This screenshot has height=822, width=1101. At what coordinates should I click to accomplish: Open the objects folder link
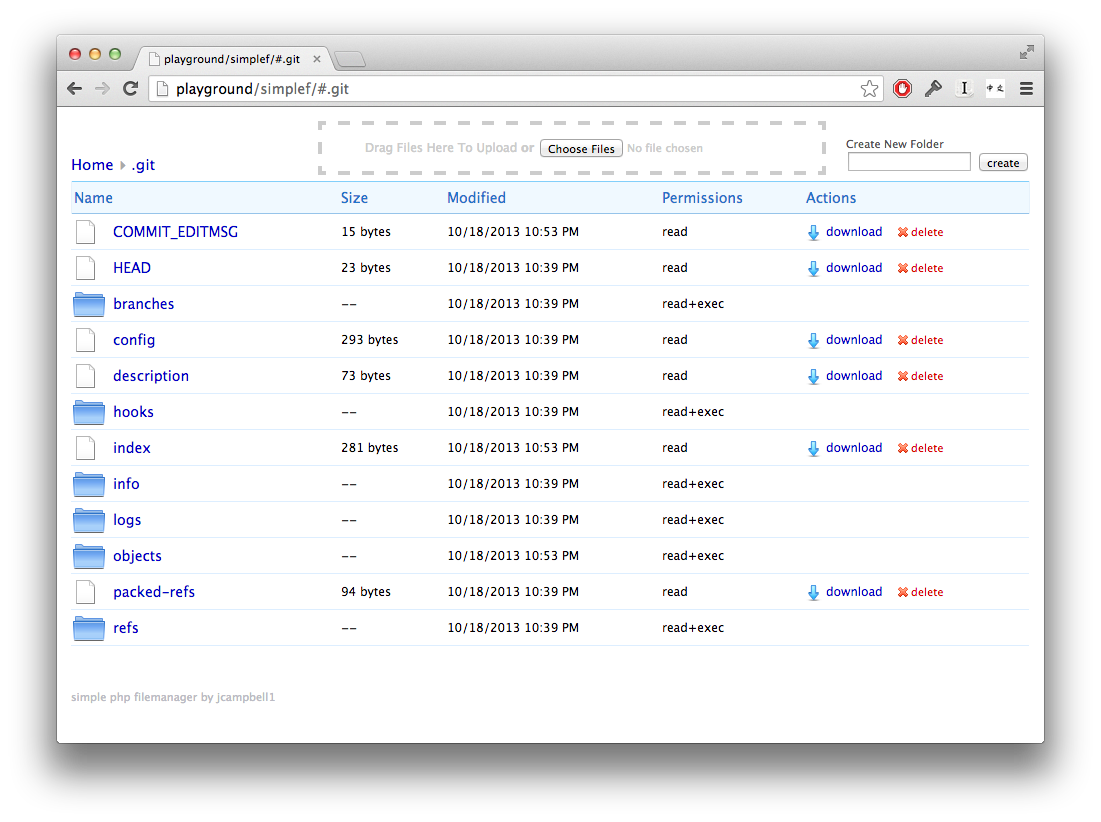138,556
